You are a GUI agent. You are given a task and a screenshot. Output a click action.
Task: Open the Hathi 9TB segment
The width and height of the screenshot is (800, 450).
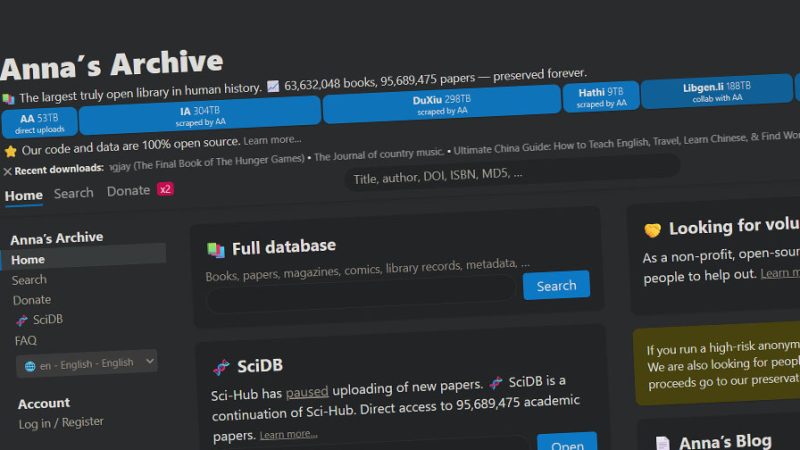(601, 97)
